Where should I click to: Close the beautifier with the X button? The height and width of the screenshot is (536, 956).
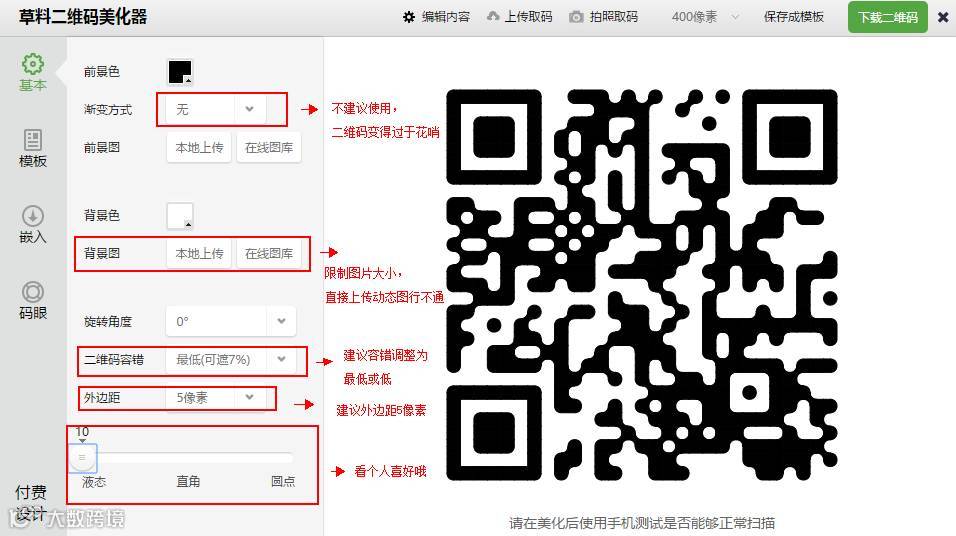click(x=943, y=17)
